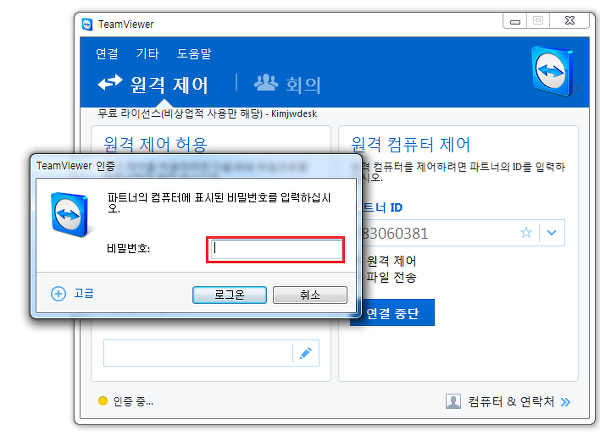Click the remote control arrows icon
The width and height of the screenshot is (600, 436).
coord(110,82)
